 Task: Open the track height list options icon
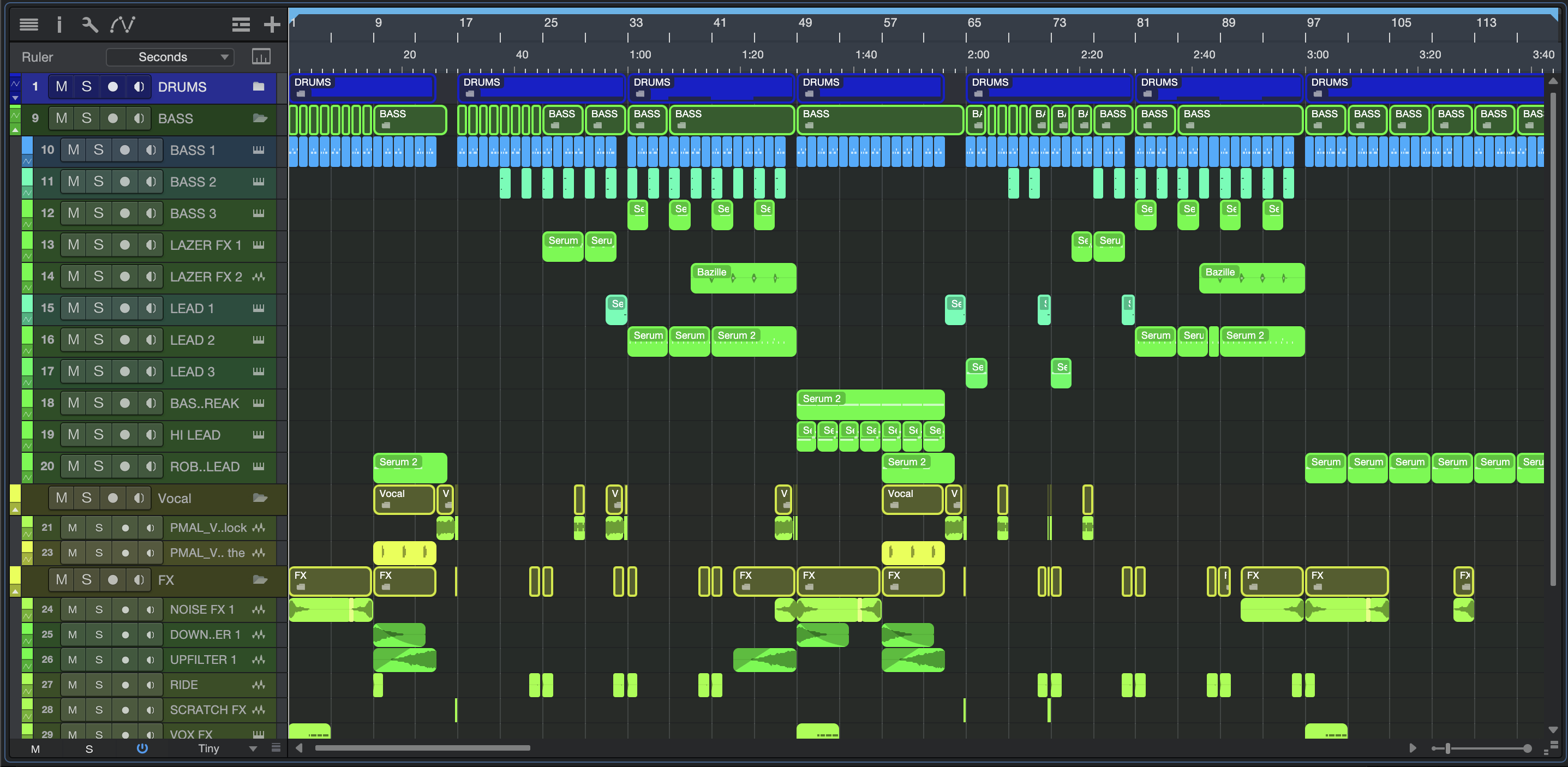[x=276, y=747]
